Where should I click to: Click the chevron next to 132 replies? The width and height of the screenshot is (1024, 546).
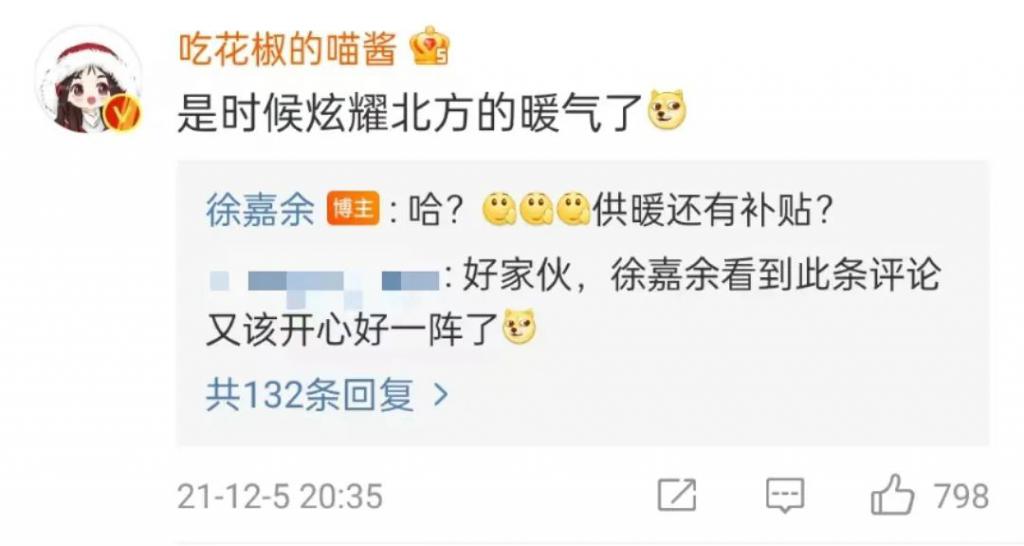coord(441,395)
